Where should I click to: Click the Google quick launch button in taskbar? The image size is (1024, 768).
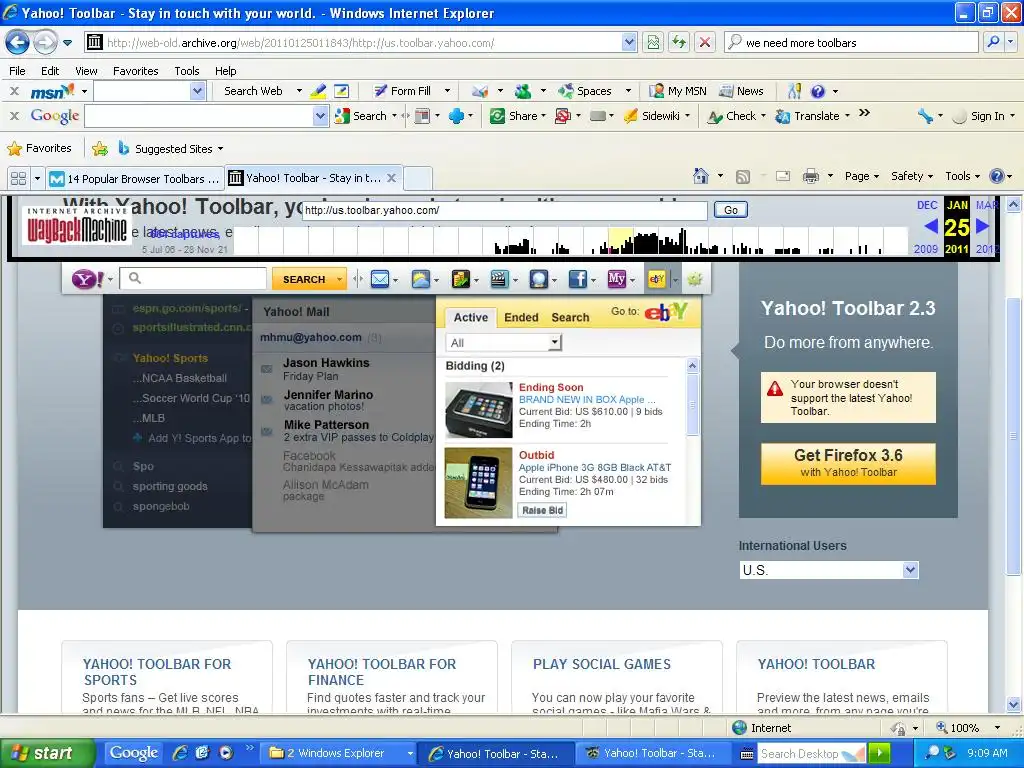[133, 754]
